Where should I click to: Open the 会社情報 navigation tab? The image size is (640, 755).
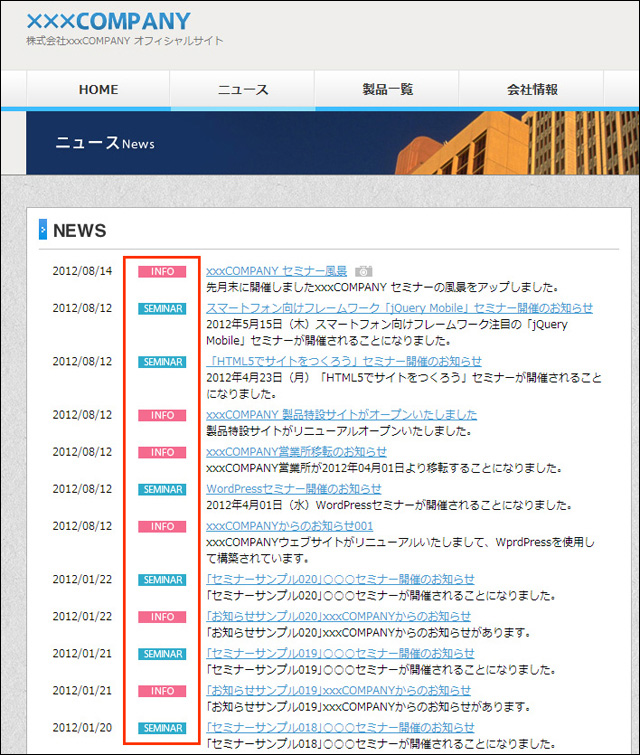[x=532, y=90]
